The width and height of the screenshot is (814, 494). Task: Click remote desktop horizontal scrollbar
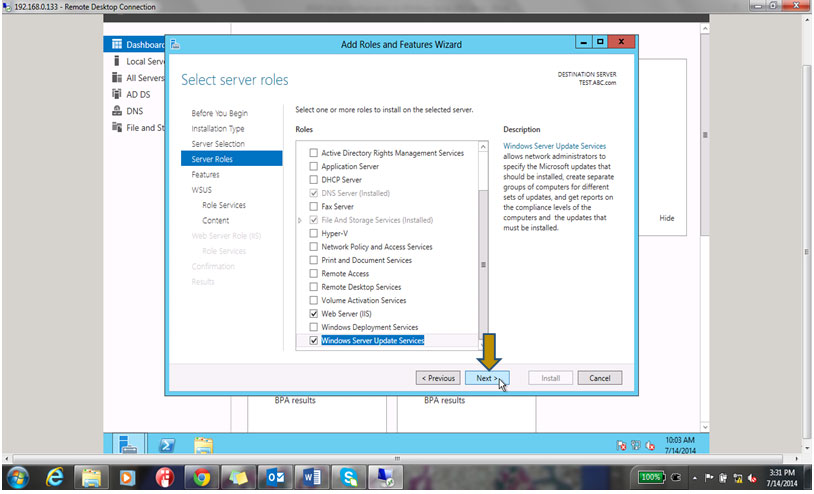point(397,459)
